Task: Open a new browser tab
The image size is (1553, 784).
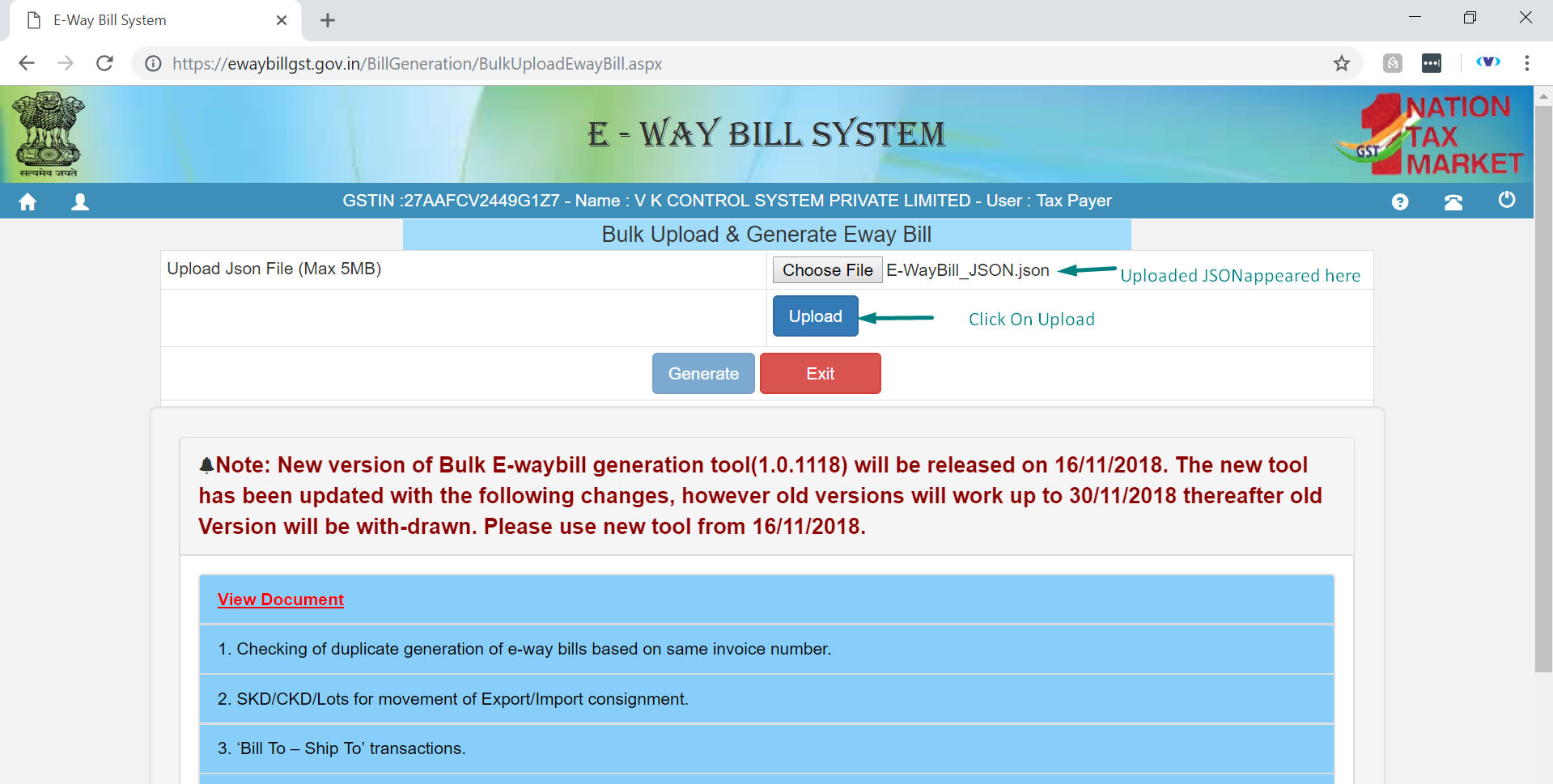Action: click(x=327, y=20)
